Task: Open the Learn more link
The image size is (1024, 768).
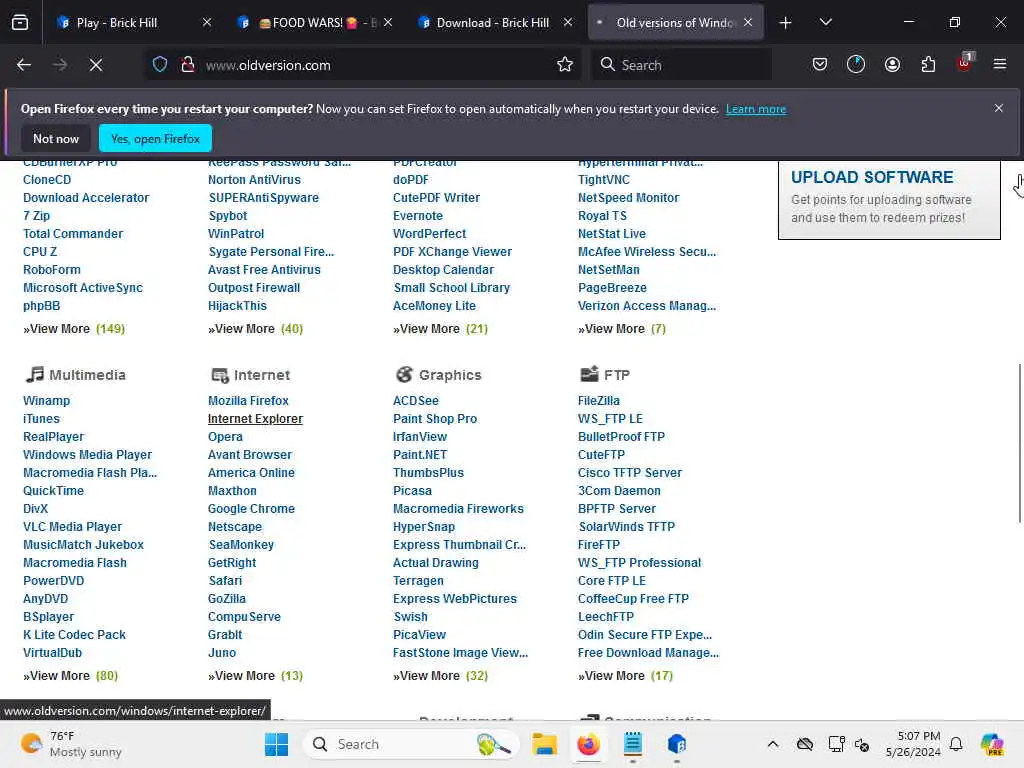Action: coord(756,109)
